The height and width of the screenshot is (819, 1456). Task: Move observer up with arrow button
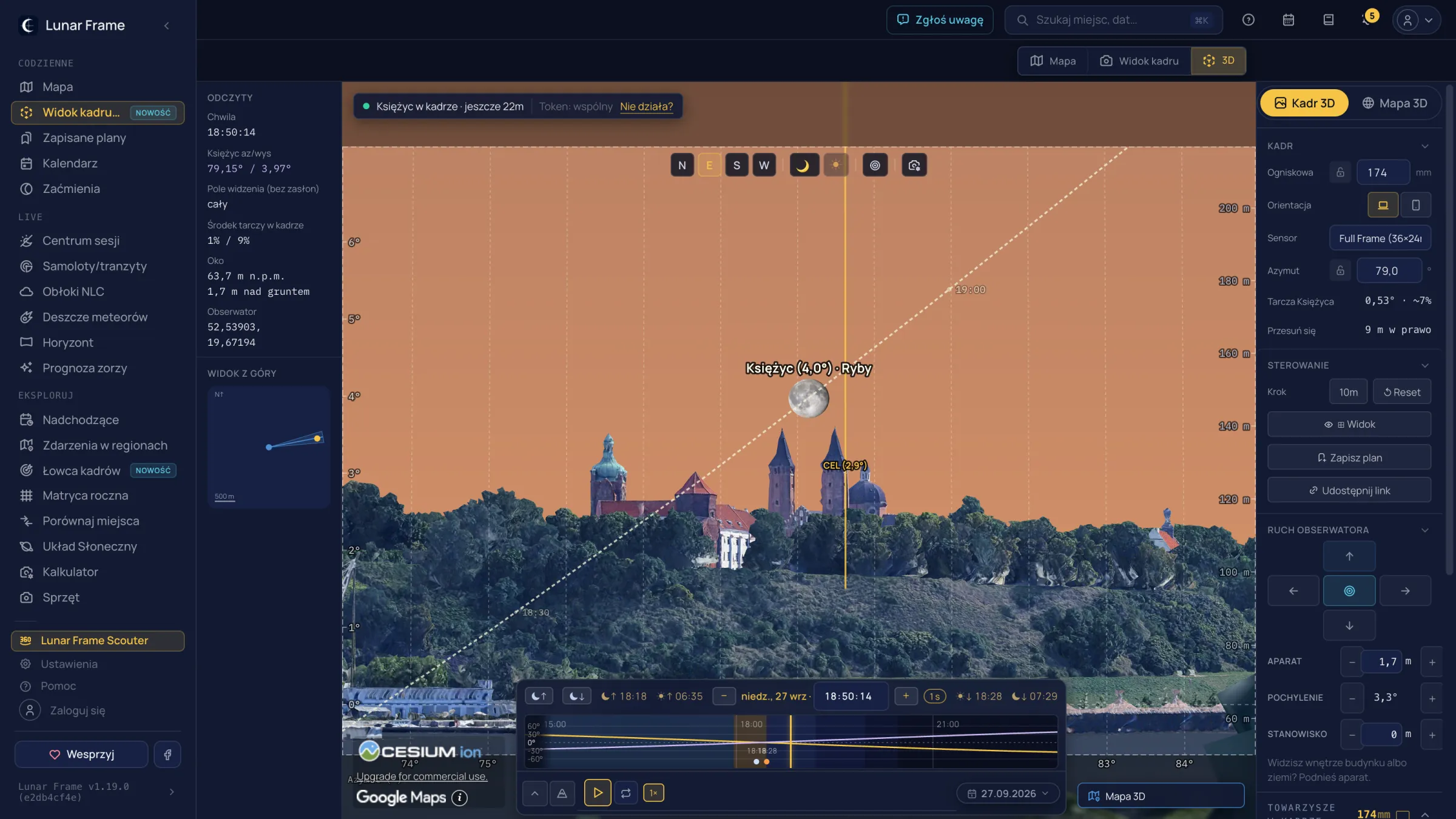pyautogui.click(x=1349, y=556)
